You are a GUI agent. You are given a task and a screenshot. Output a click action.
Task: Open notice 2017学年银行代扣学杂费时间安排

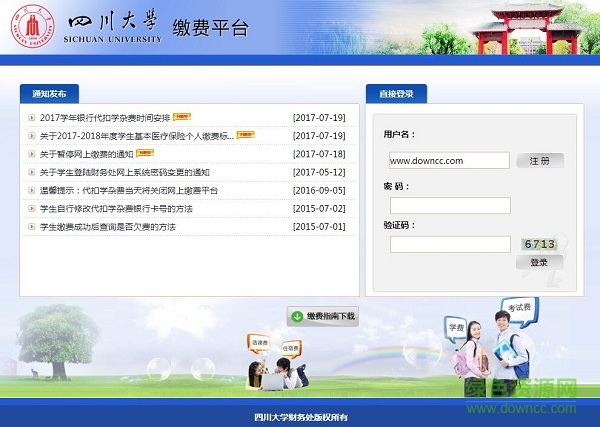tap(105, 118)
